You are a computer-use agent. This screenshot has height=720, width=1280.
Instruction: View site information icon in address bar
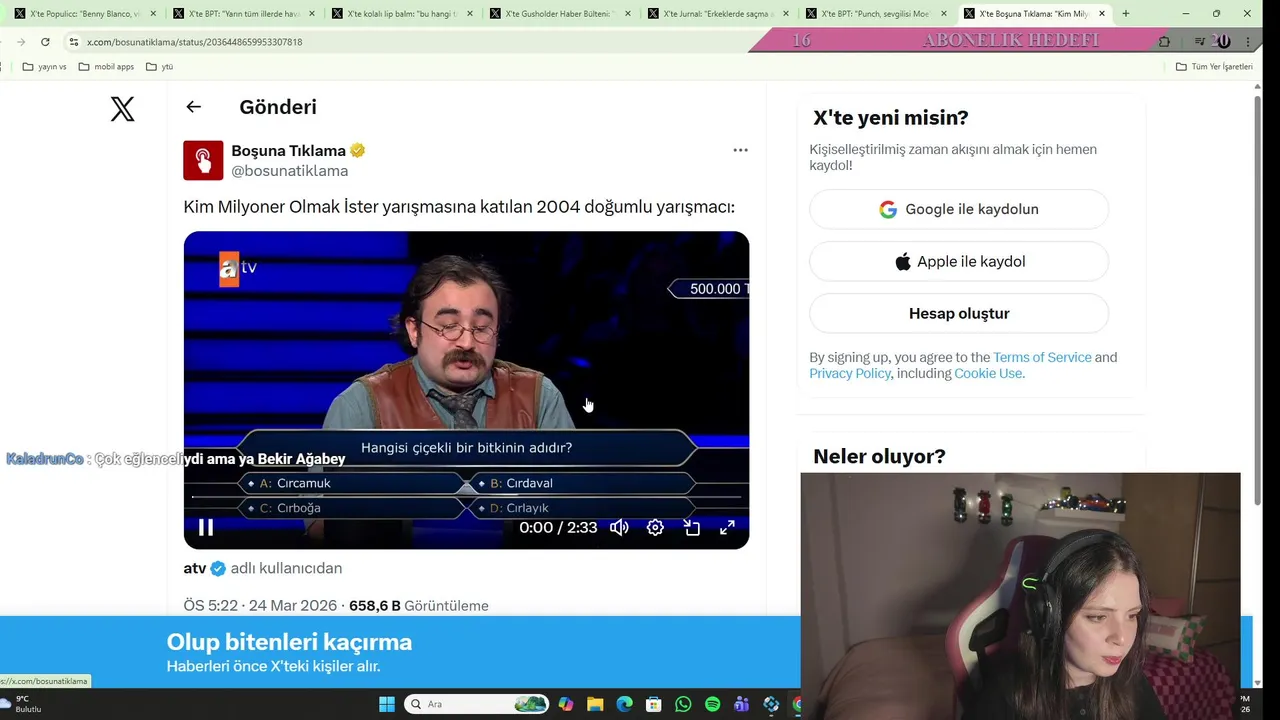click(73, 42)
